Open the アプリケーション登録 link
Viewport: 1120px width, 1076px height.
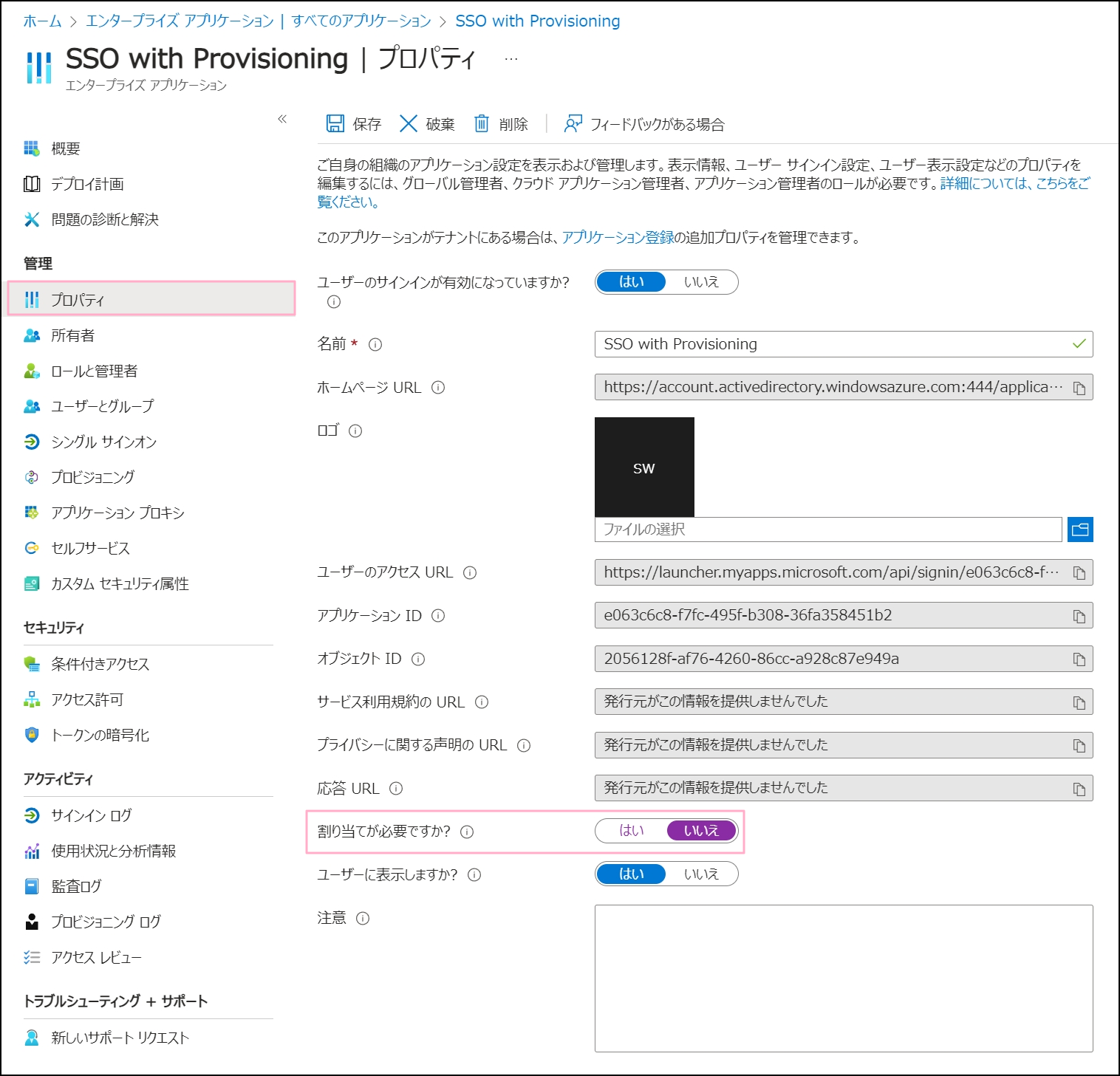pyautogui.click(x=618, y=237)
